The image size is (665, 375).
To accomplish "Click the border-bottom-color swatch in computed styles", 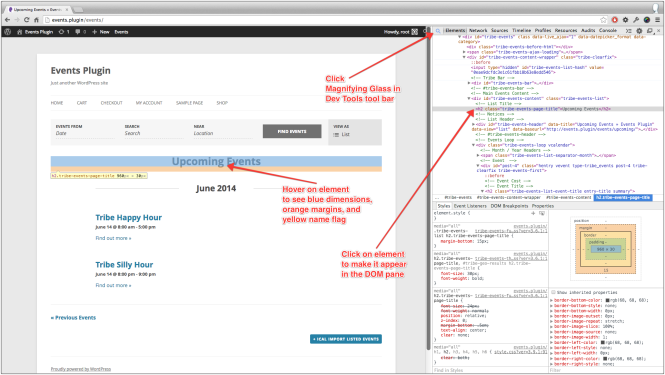I will tap(607, 300).
